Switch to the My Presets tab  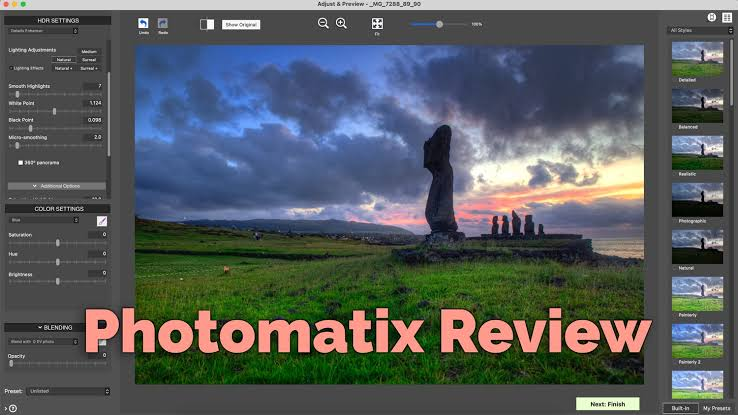pos(716,408)
